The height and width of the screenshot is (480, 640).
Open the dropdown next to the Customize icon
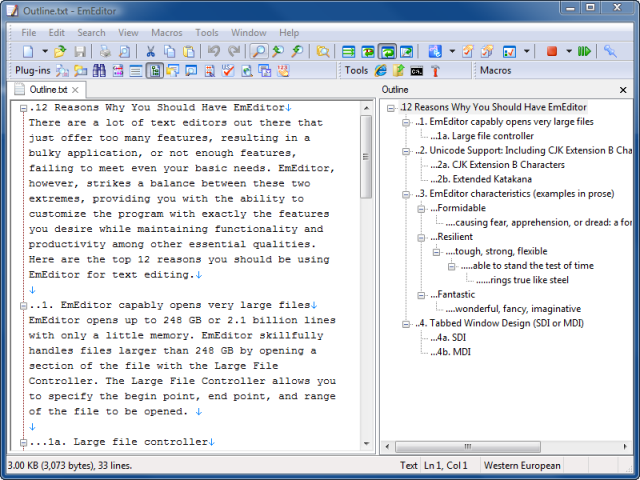coord(527,51)
